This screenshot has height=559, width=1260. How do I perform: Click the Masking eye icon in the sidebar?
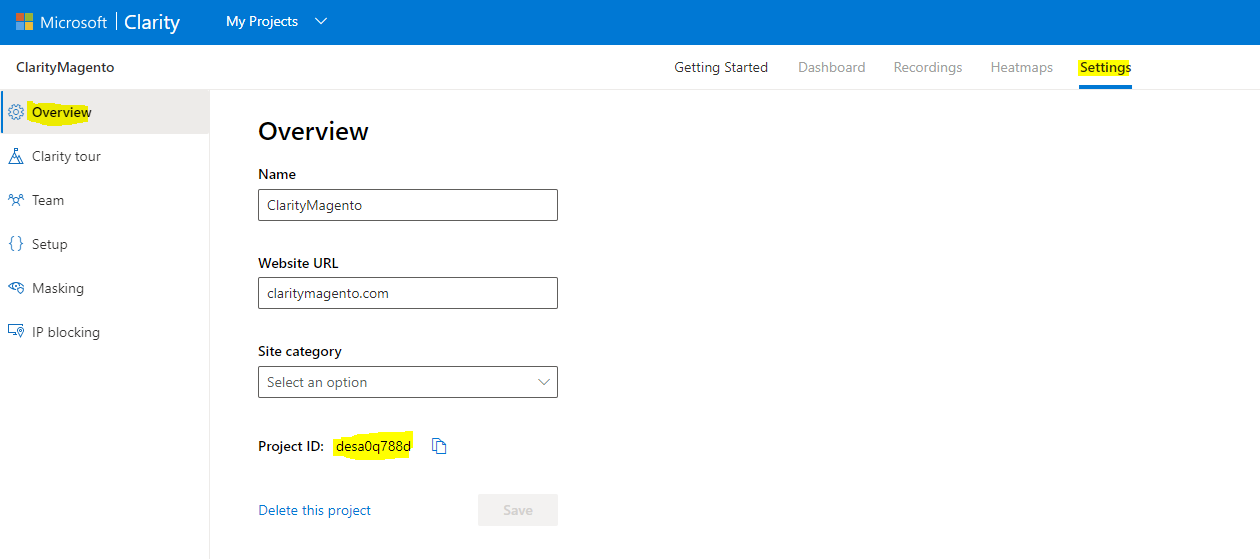point(16,288)
